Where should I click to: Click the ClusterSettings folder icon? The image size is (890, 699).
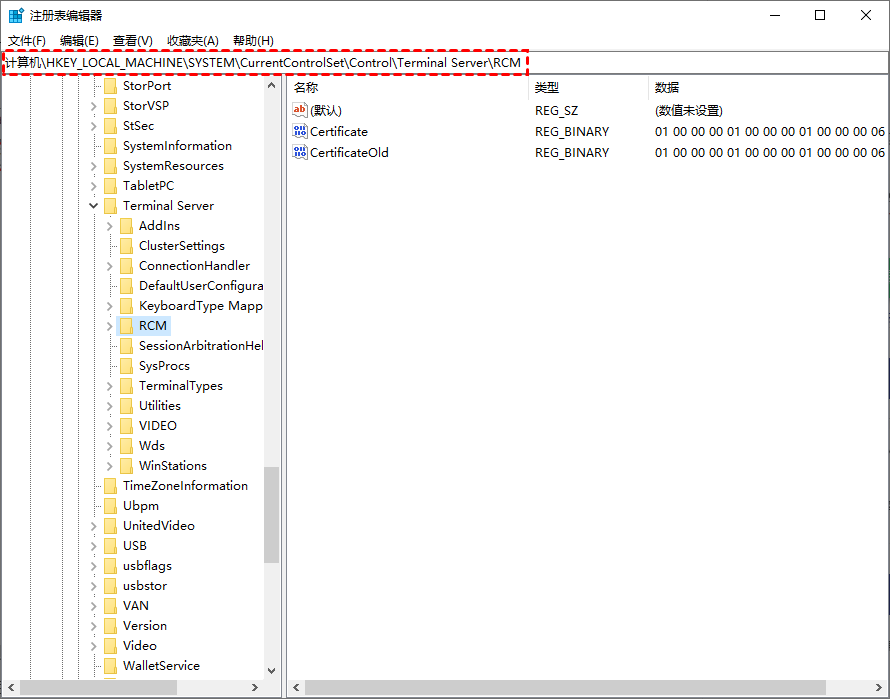click(127, 246)
